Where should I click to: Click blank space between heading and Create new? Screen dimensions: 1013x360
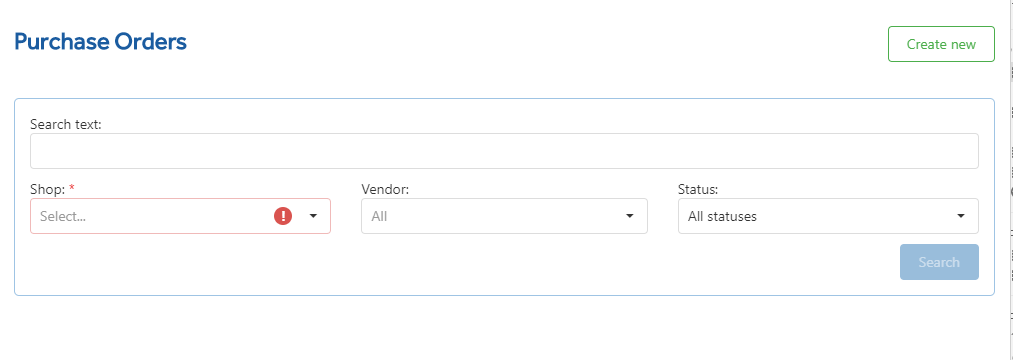point(536,44)
